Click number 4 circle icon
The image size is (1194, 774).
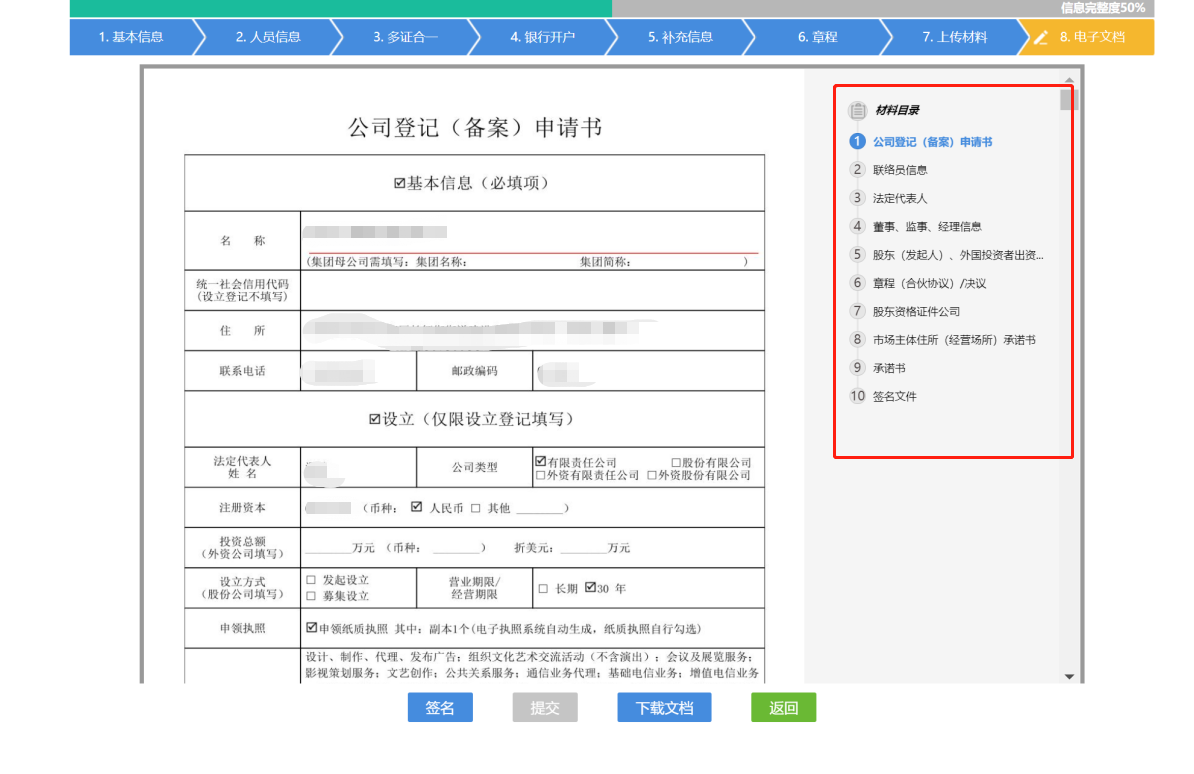857,226
